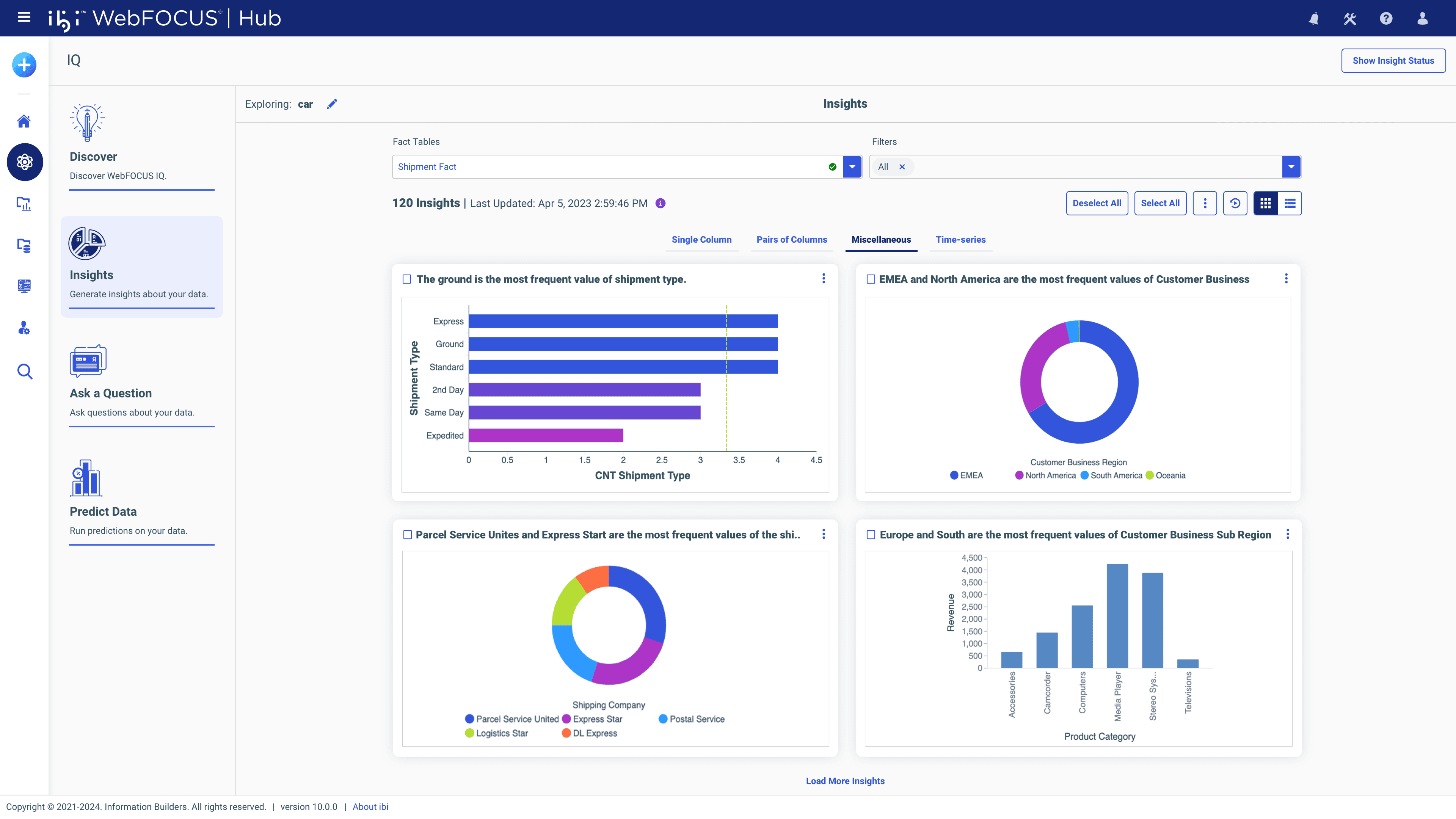Open notifications via the bell icon
Screen dimensions: 1456x819
1313,18
